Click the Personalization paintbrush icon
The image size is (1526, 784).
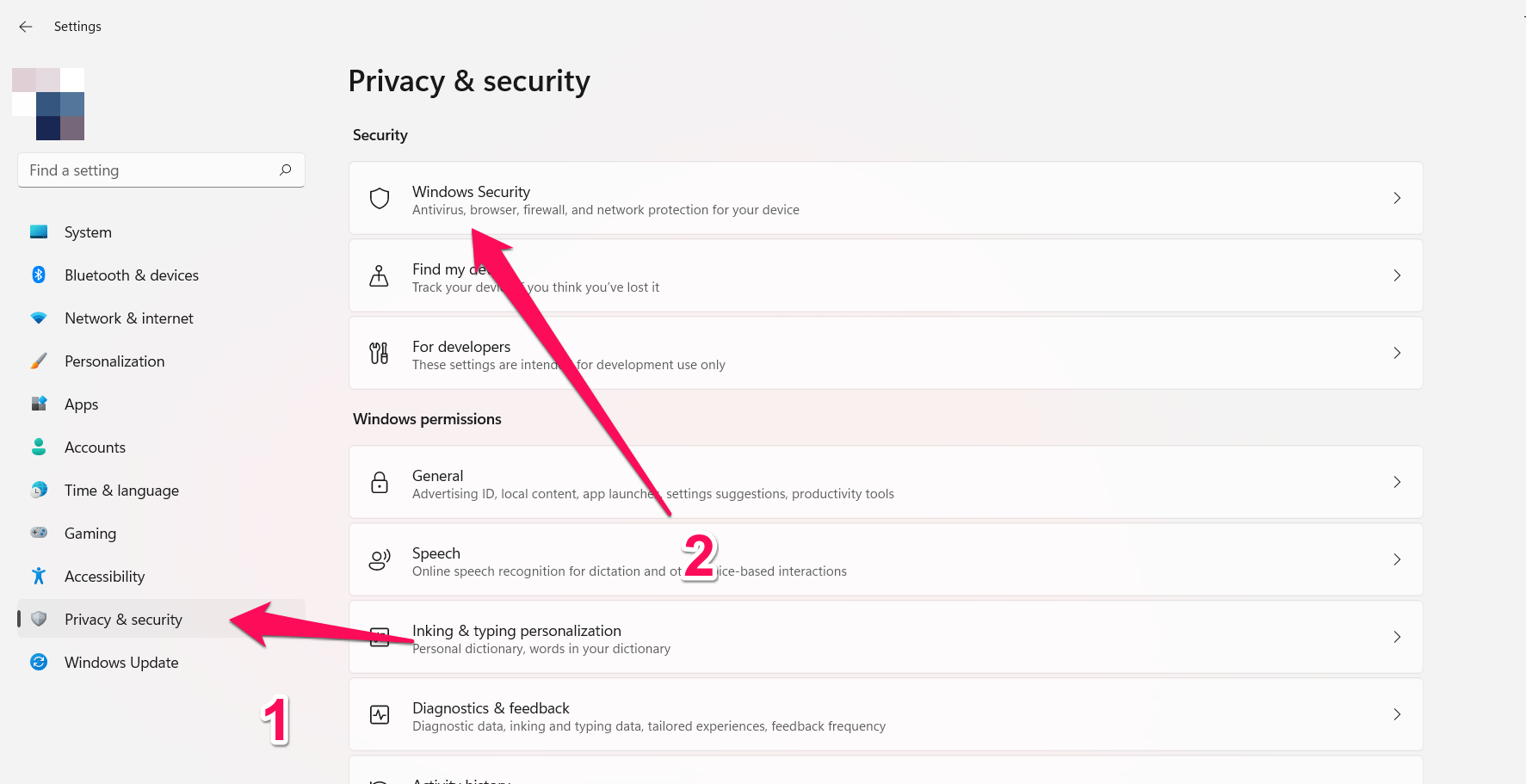39,361
